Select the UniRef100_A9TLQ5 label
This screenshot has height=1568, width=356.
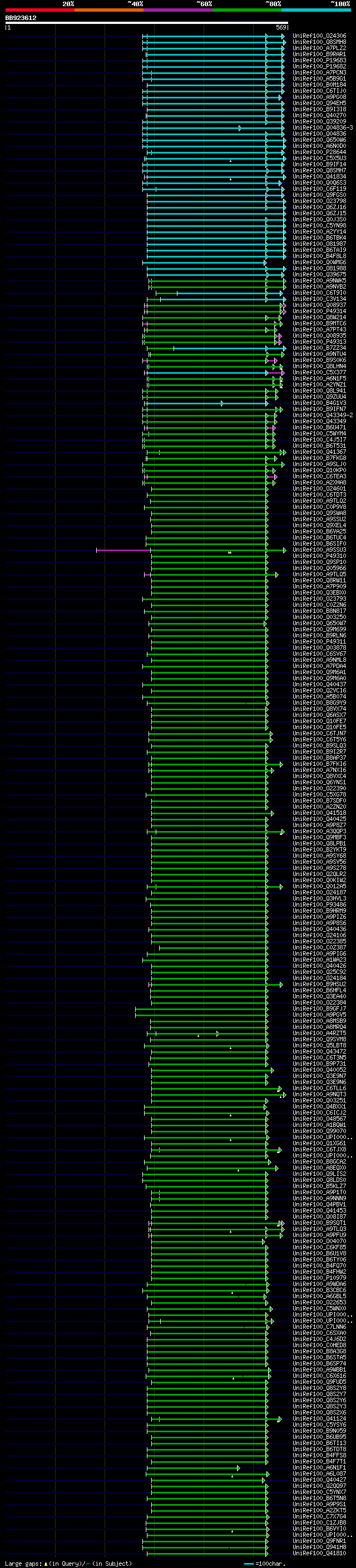[319, 575]
